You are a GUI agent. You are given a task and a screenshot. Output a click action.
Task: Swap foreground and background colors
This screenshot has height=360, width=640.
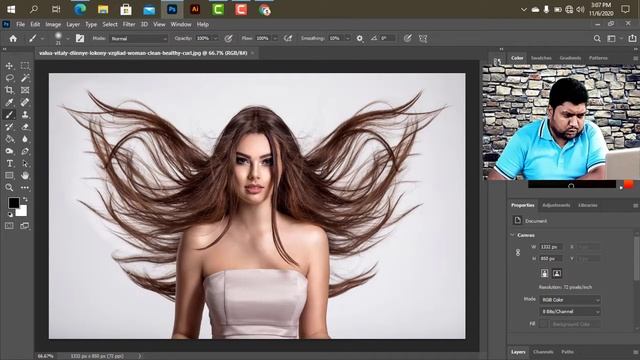coord(25,199)
